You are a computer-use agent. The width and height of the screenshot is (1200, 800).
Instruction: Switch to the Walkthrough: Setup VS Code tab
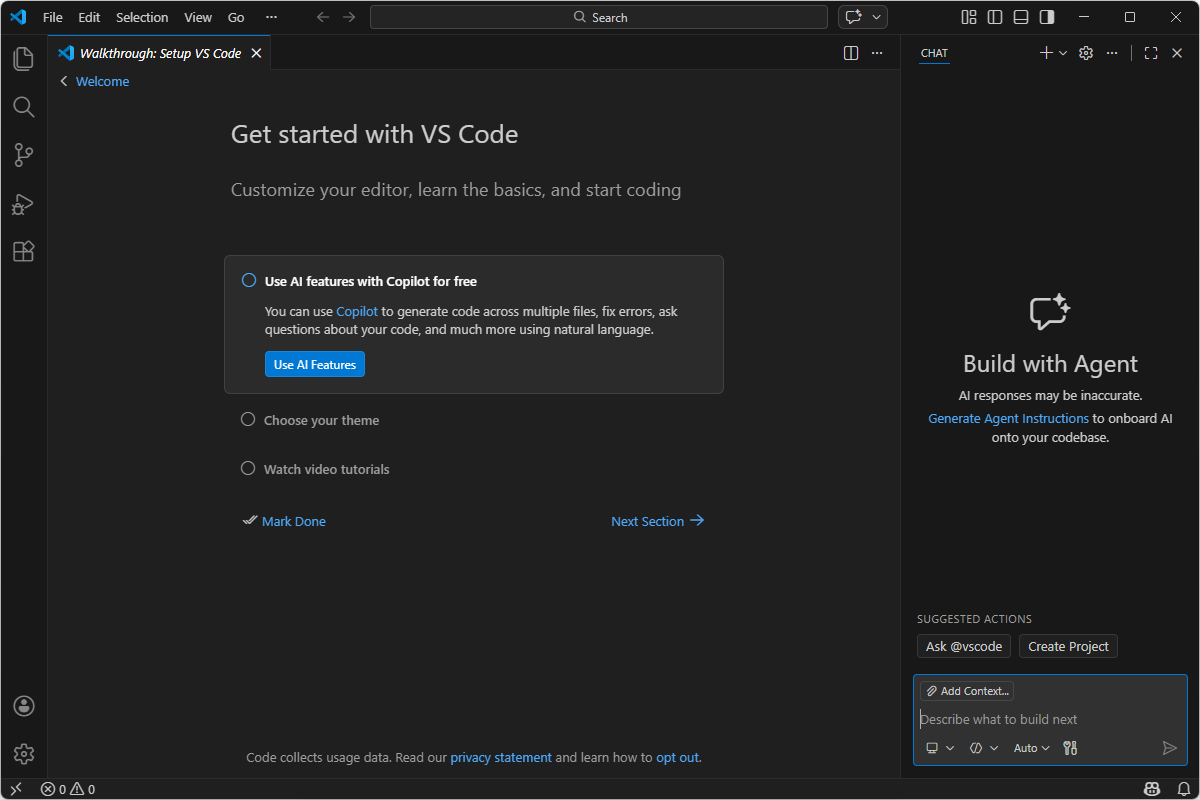160,53
